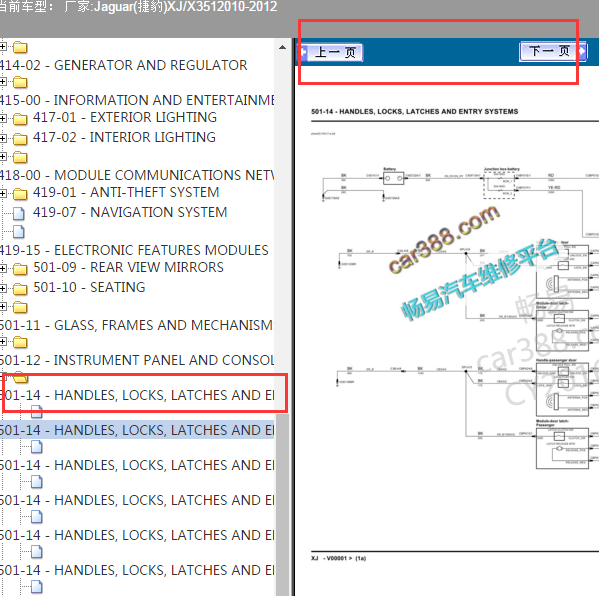Expand the 501-09 Rear View Mirrors folder
Image resolution: width=599 pixels, height=596 pixels.
click(x=3, y=268)
